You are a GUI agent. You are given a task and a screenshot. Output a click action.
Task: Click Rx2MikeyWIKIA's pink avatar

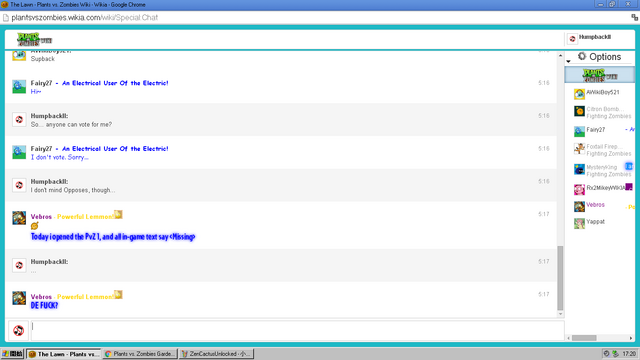579,189
